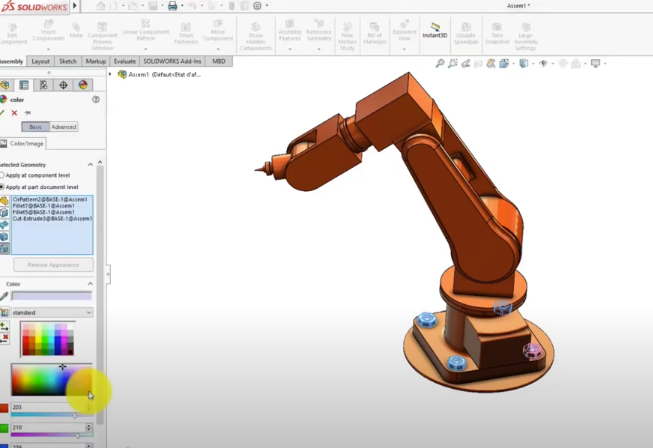Viewport: 653px width, 448px height.
Task: Click the Instant3D tool in the ribbon
Action: pyautogui.click(x=435, y=30)
